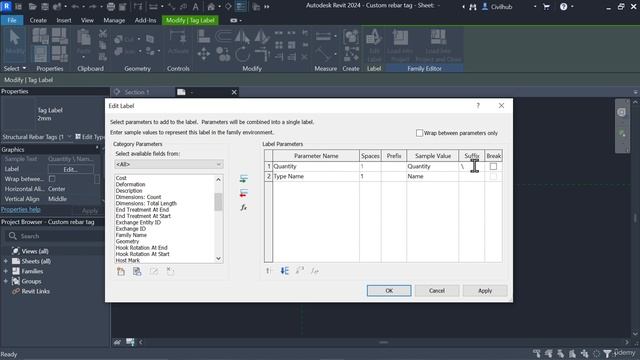The image size is (640, 360).
Task: Click the second icon below the category parameters list
Action: pyautogui.click(x=137, y=271)
